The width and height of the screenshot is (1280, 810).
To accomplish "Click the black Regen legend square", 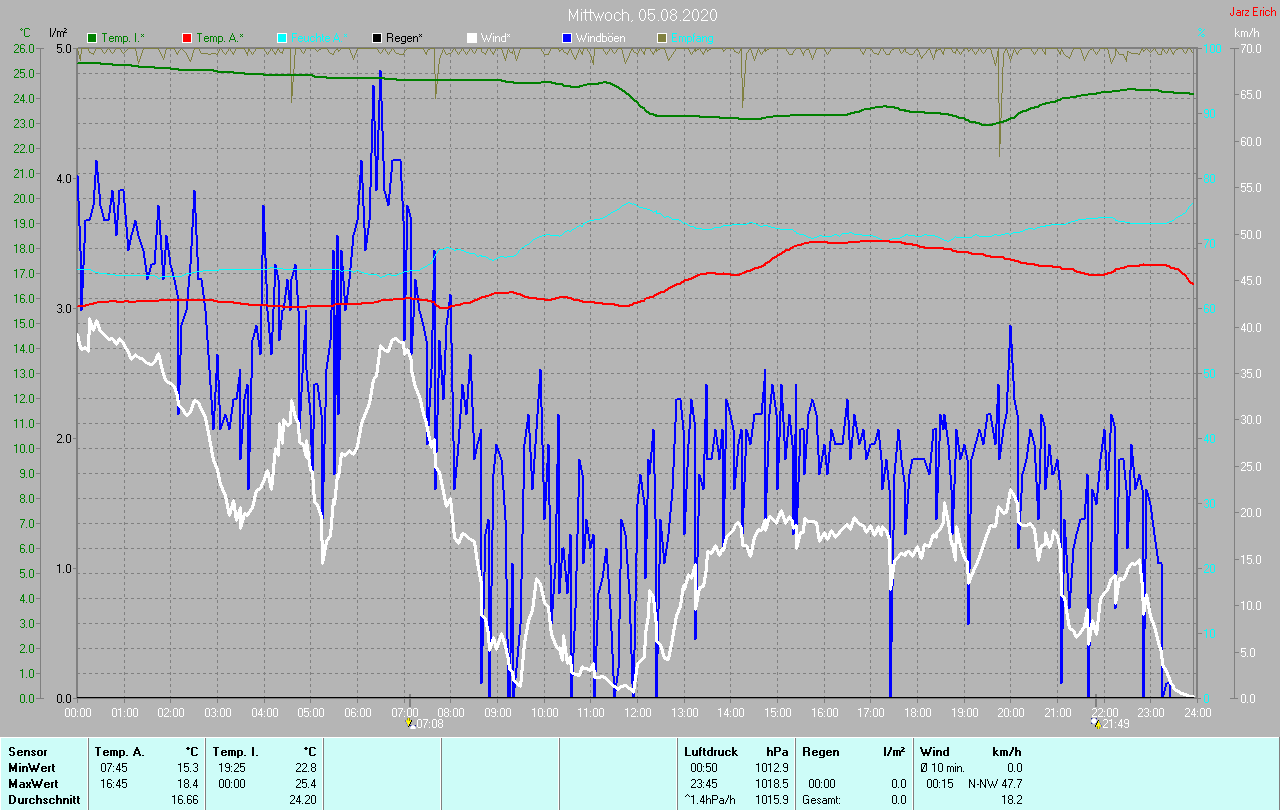I will [x=377, y=38].
